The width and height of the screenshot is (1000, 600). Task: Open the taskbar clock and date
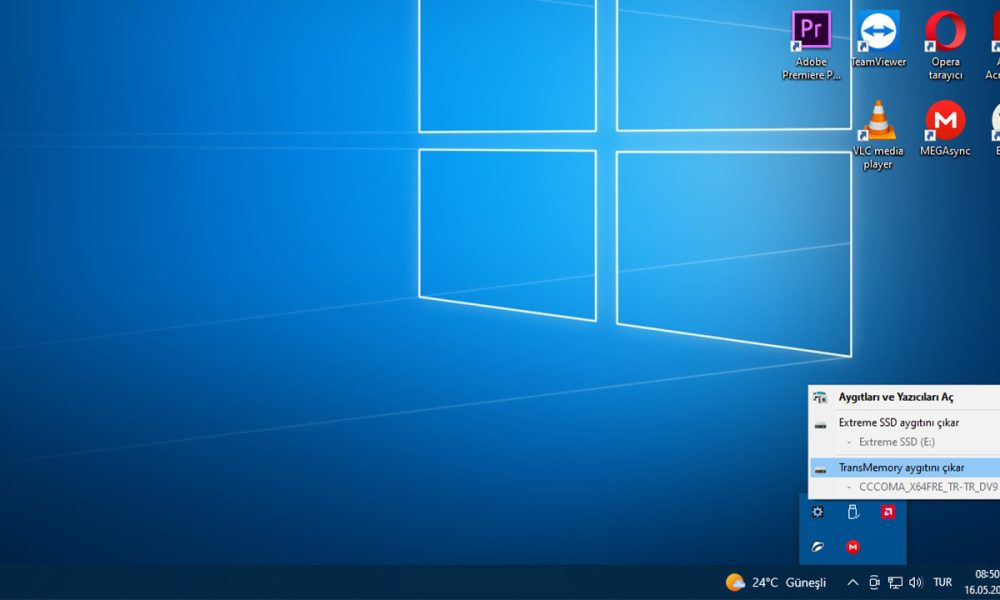pos(985,582)
